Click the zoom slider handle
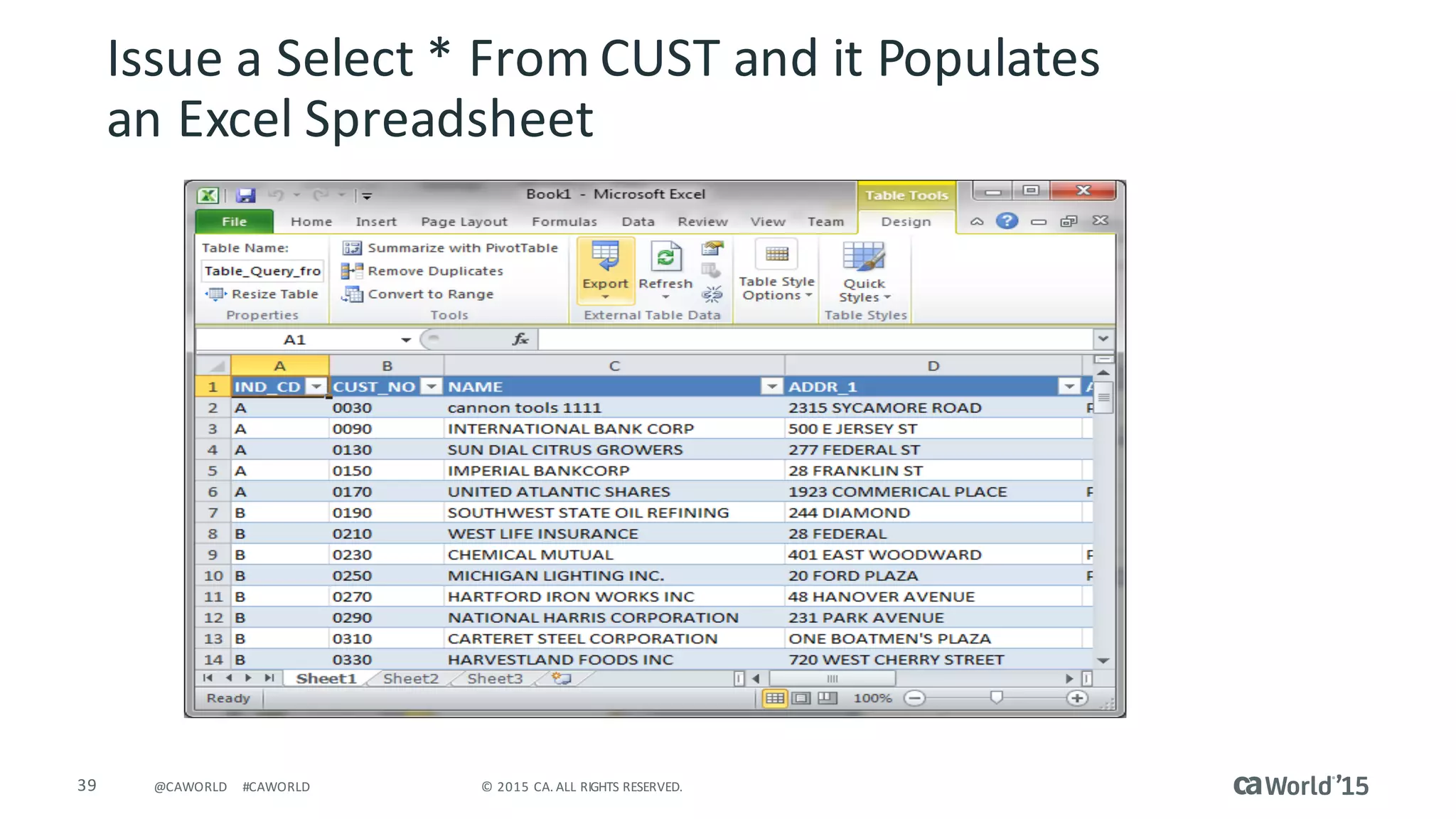Screen dimensions: 1456x819 pyautogui.click(x=996, y=697)
